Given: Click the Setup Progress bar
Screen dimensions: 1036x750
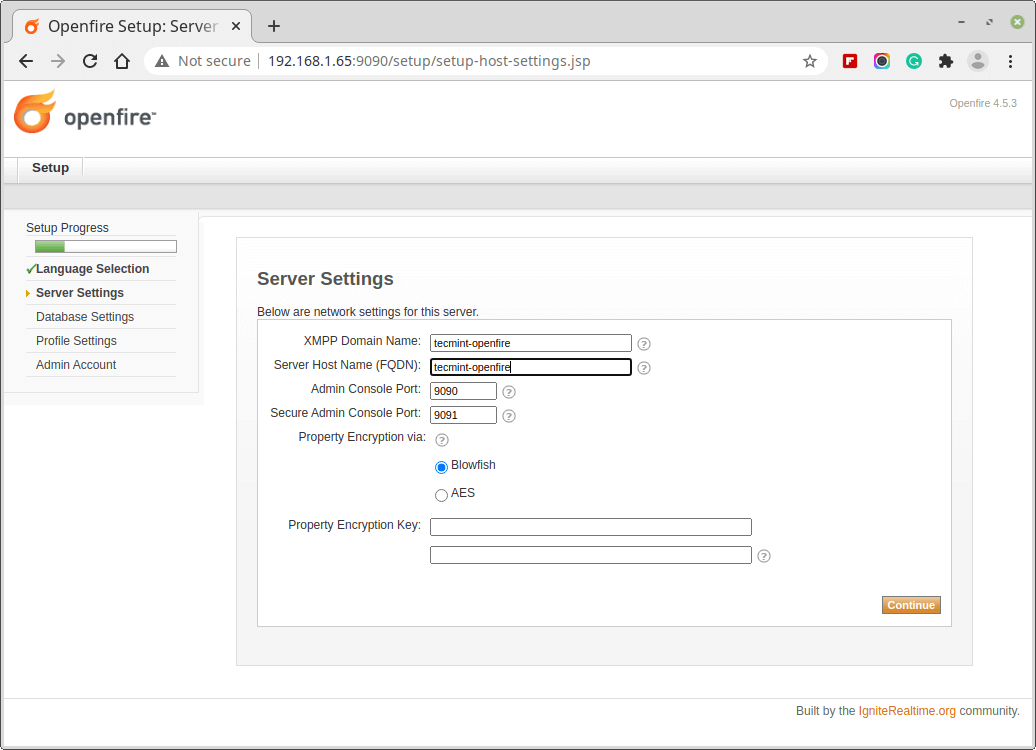Looking at the screenshot, I should pos(106,247).
